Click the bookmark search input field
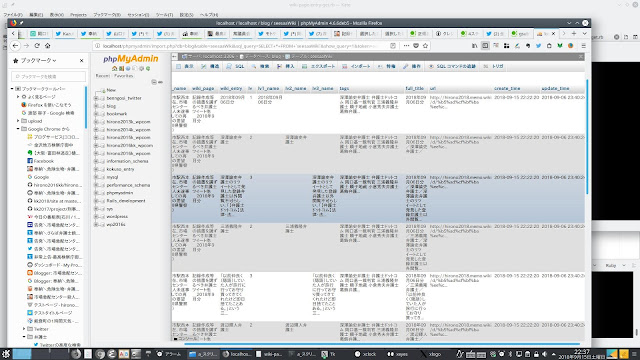The height and width of the screenshot is (360, 640). [x=49, y=76]
